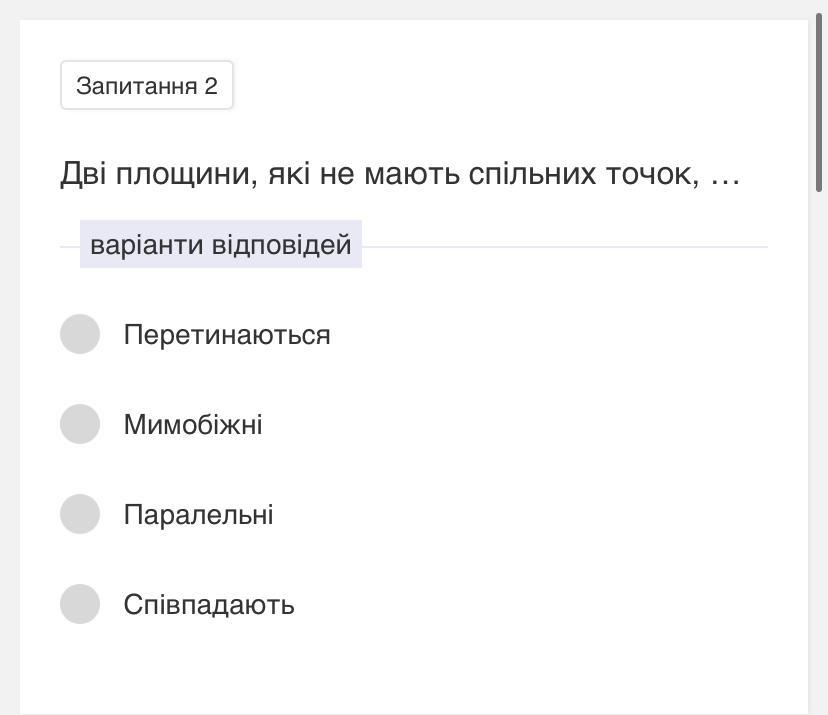Click the "варіанти відповідей" section label
828x715 pixels.
(220, 245)
